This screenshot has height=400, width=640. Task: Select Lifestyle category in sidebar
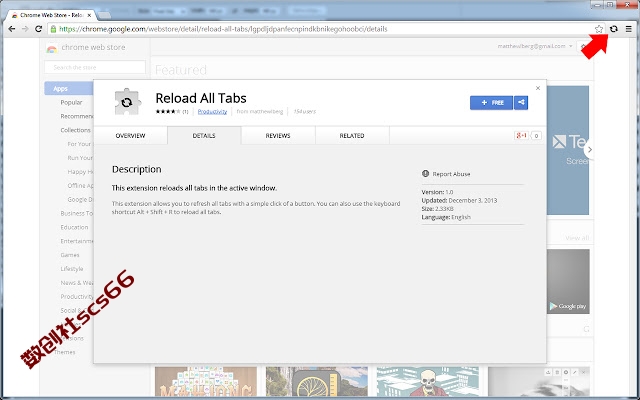pyautogui.click(x=72, y=269)
